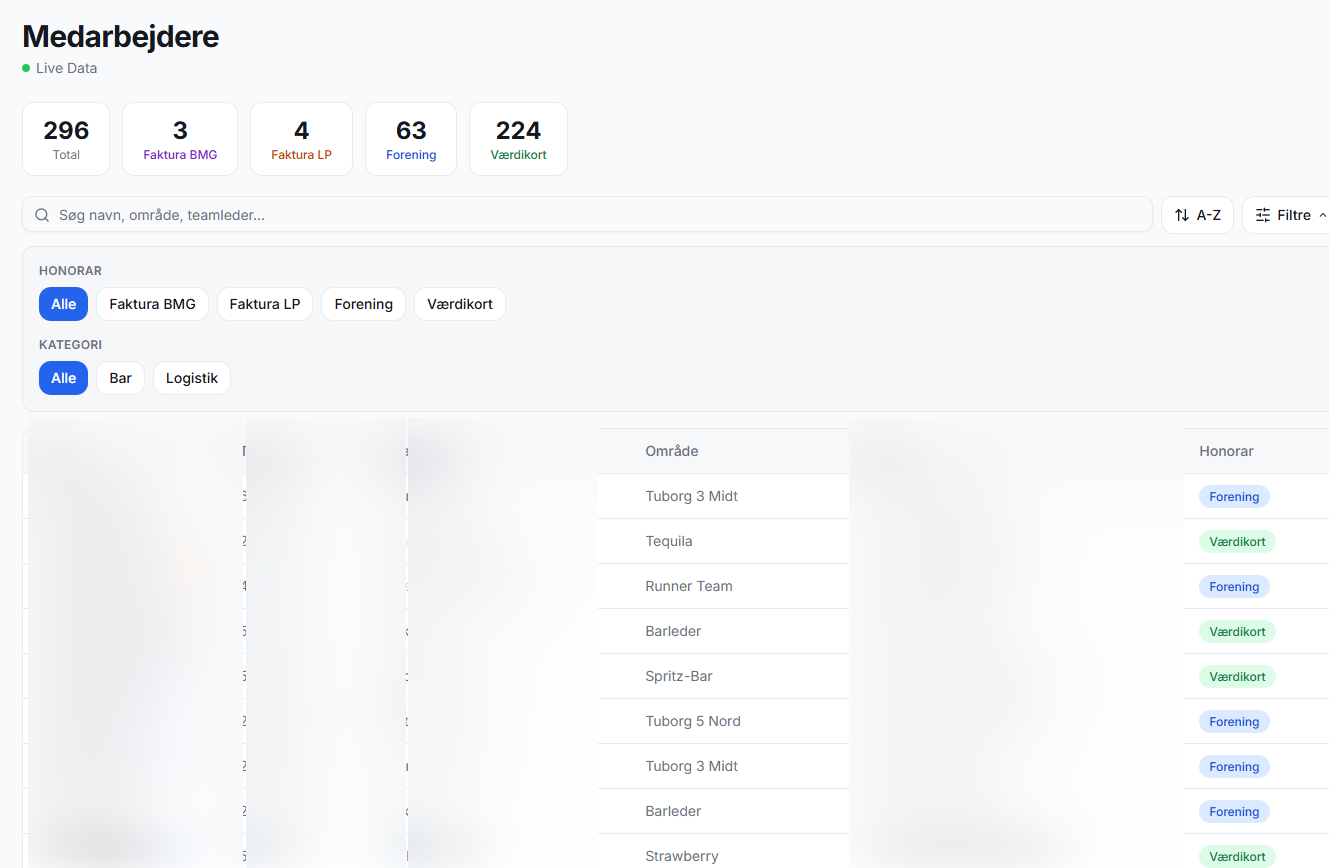Filter by Værdikort honorar chip
The width and height of the screenshot is (1329, 868).
coord(460,304)
